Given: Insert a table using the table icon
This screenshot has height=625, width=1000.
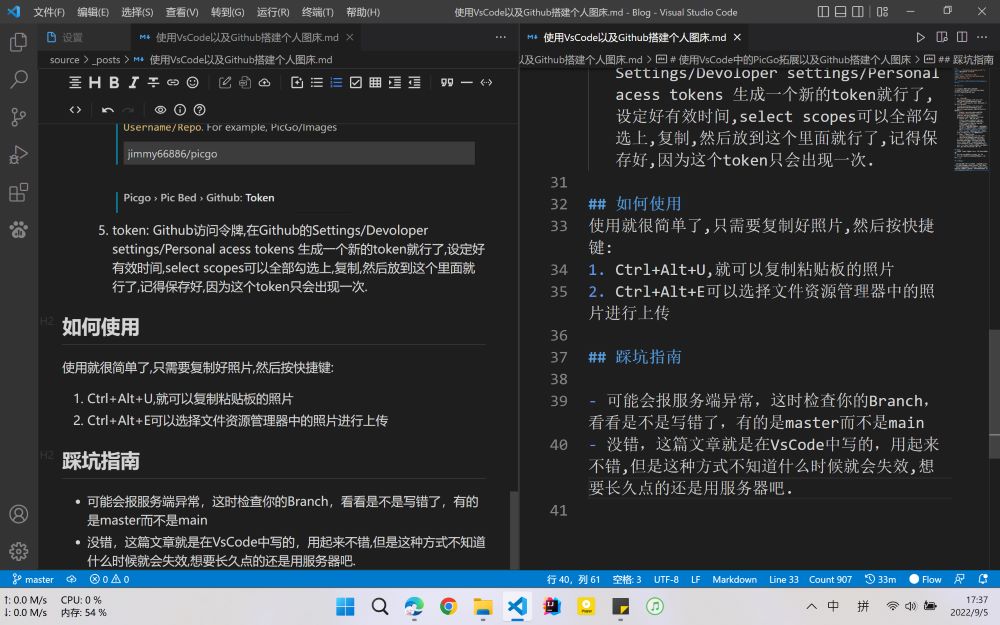Looking at the screenshot, I should pos(375,82).
